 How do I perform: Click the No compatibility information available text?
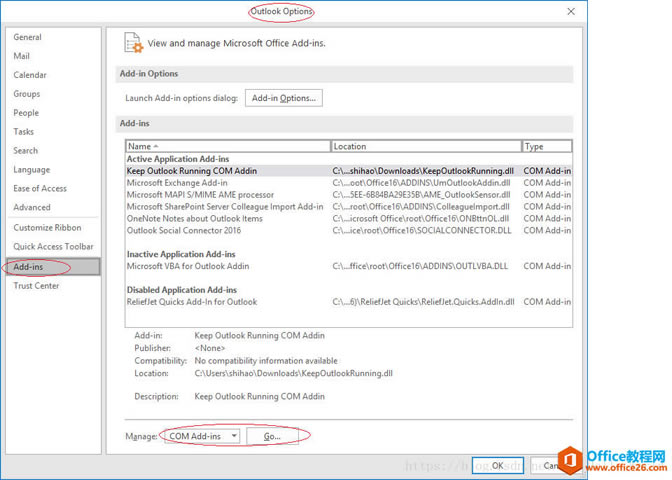point(266,361)
